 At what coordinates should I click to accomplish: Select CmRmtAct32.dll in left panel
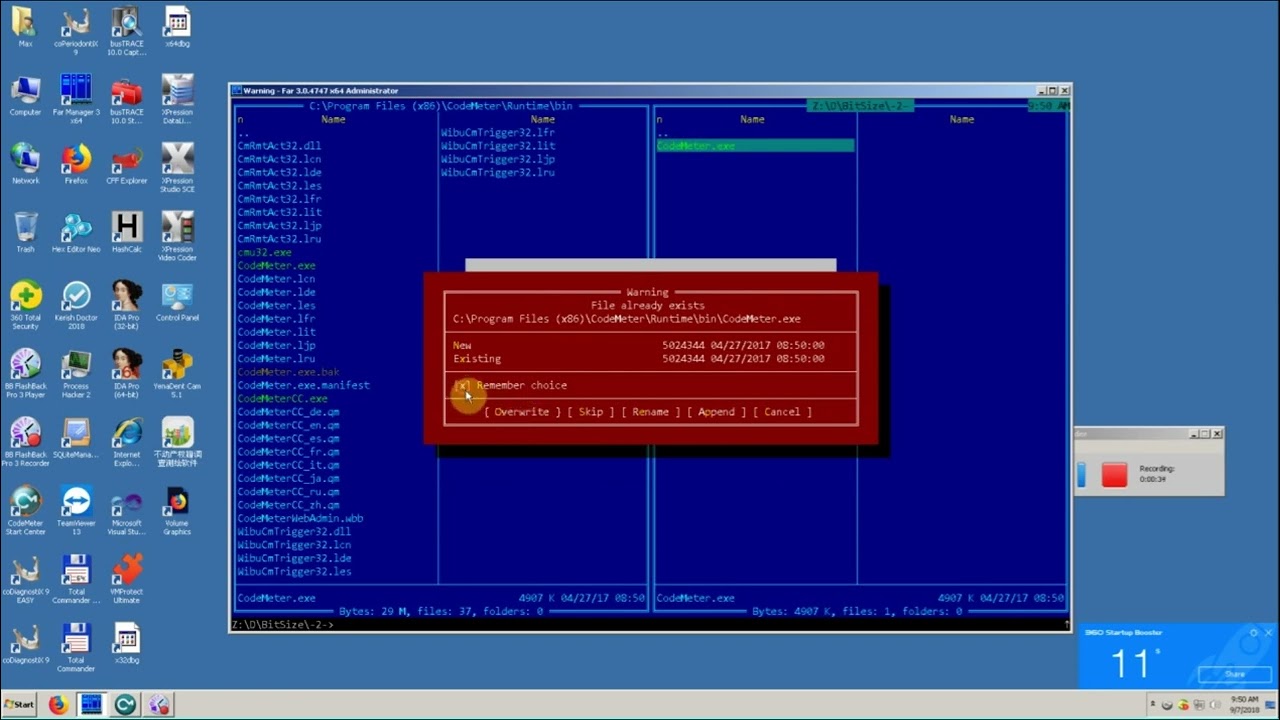click(x=279, y=146)
